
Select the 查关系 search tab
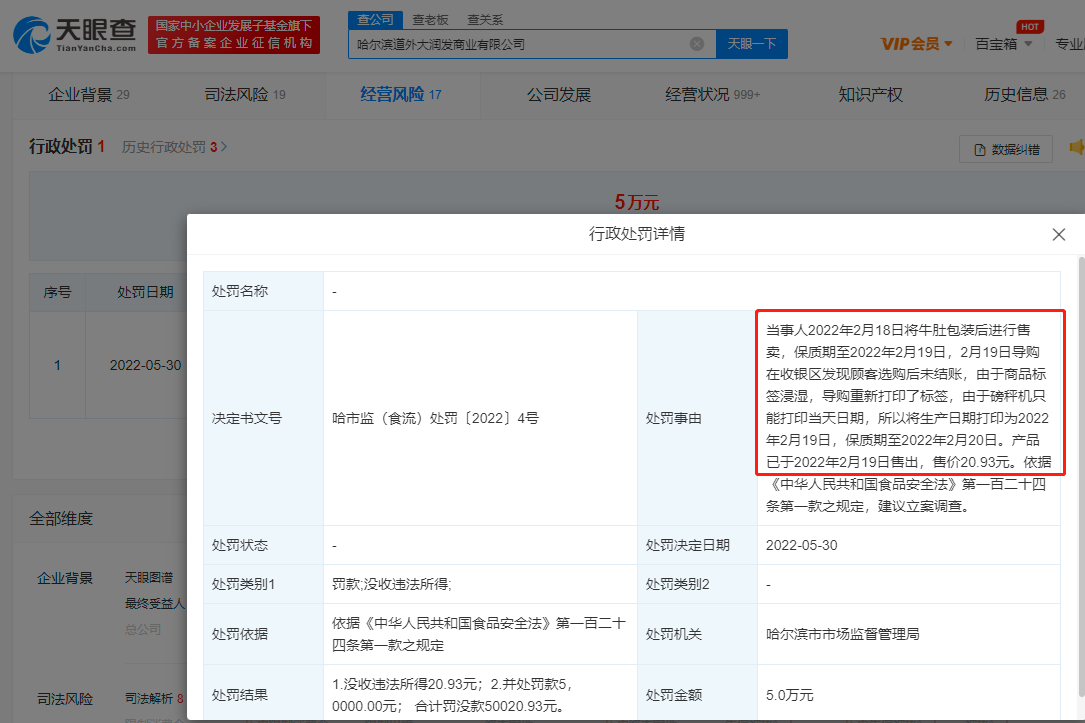[485, 19]
